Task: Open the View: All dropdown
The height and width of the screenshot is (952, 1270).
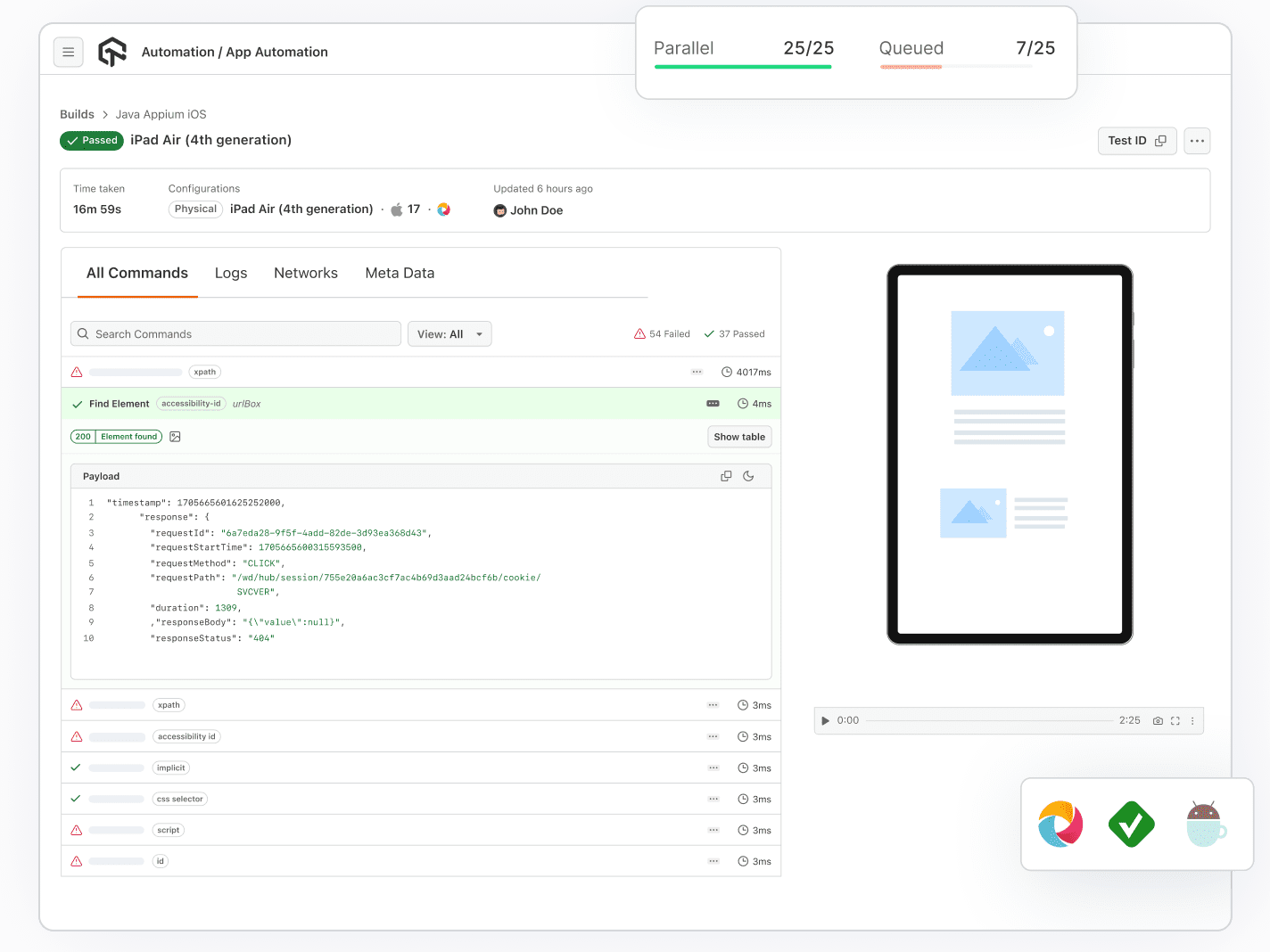Action: coord(449,334)
